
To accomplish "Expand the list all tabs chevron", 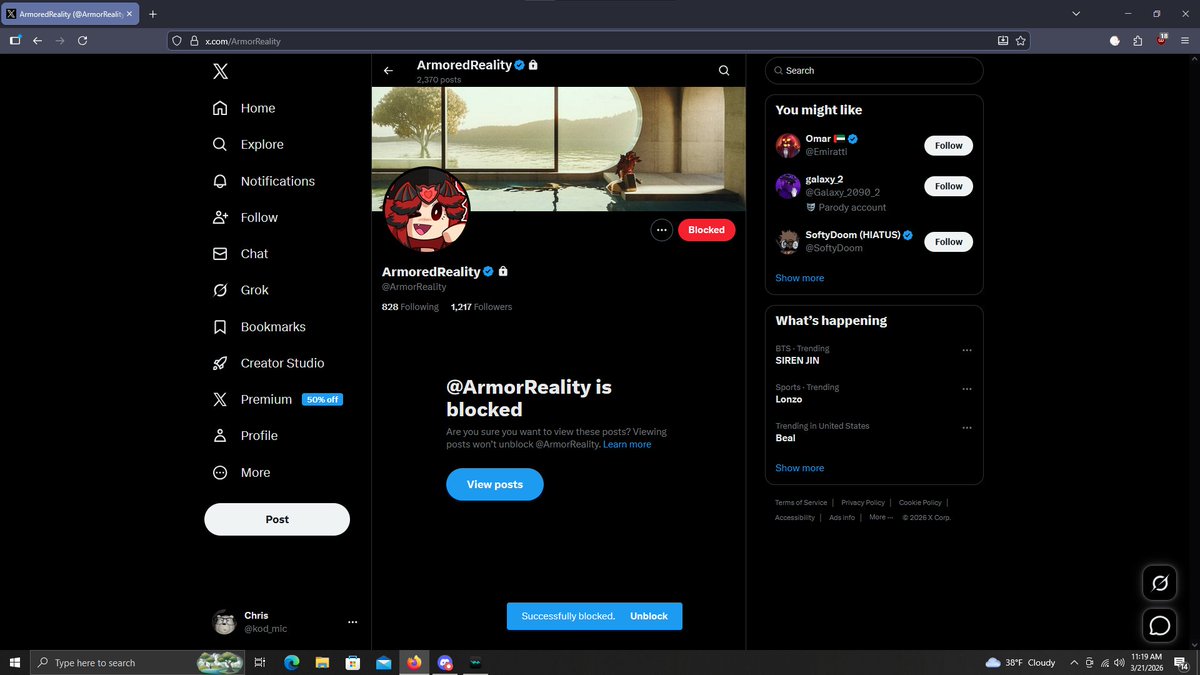I will [1076, 14].
